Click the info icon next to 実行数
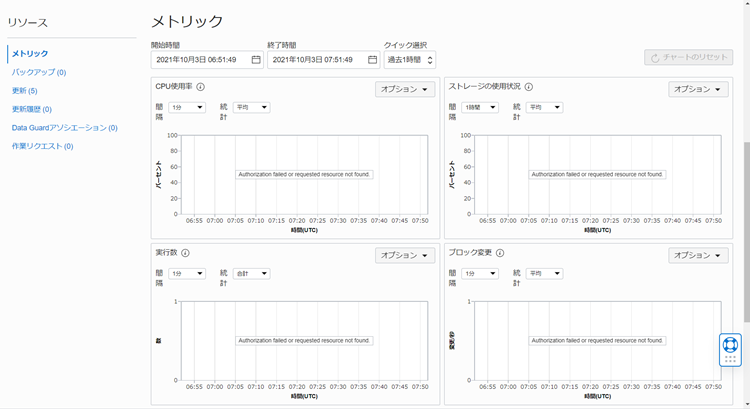 pos(186,253)
